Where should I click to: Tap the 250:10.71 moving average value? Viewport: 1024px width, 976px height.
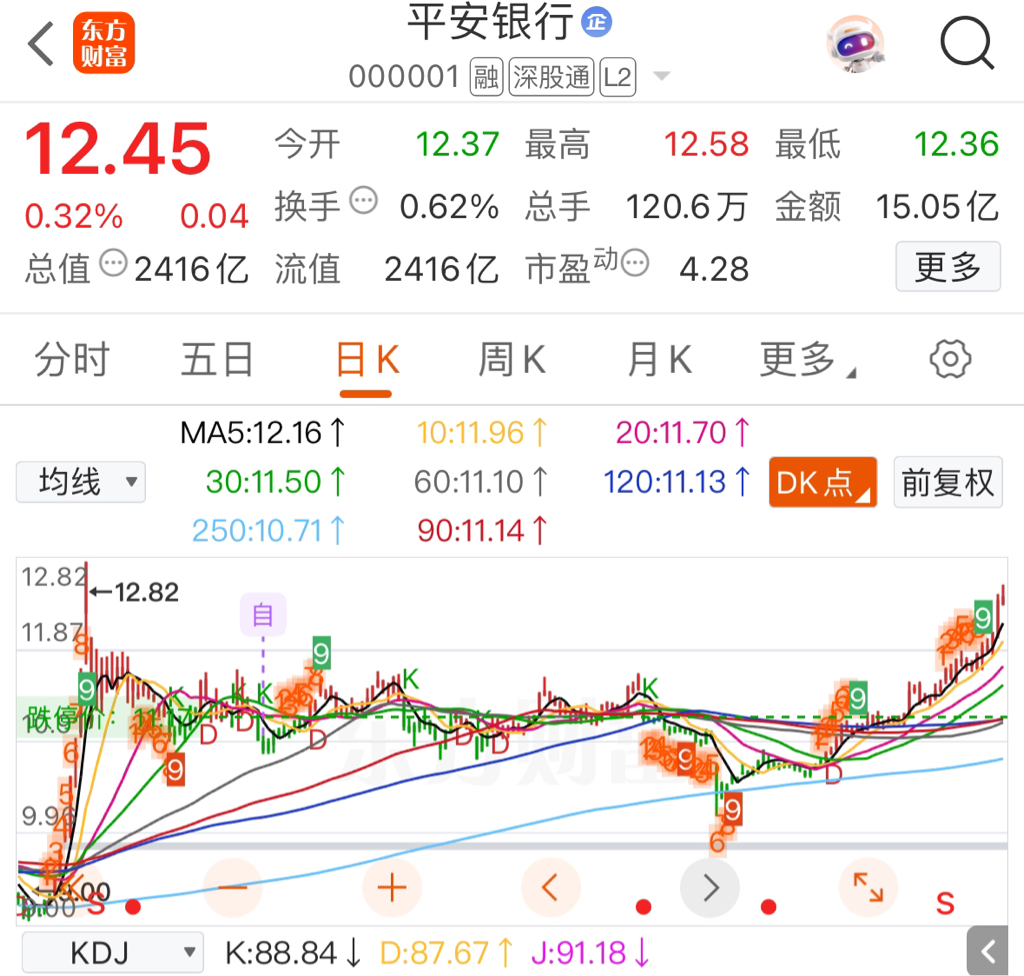268,530
